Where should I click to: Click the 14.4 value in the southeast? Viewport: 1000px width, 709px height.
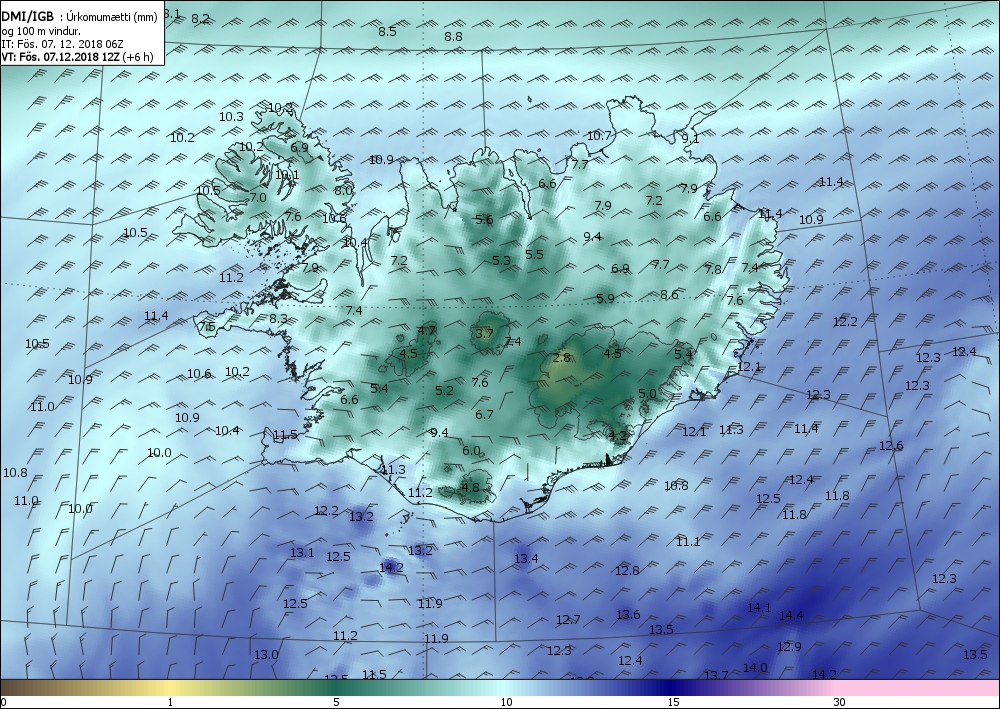coord(791,615)
